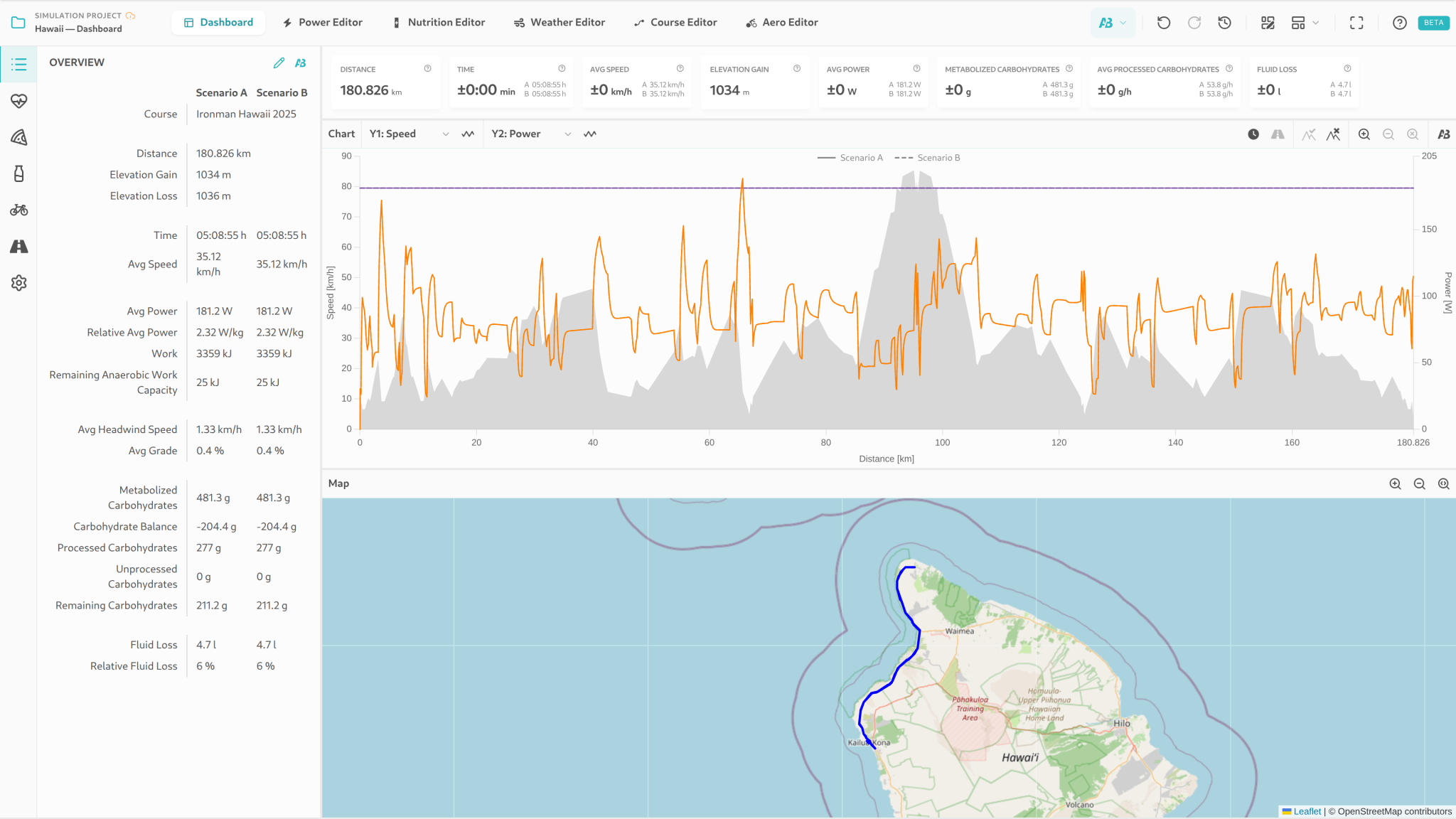Open the Overview list sidebar panel
The width and height of the screenshot is (1456, 819).
19,65
